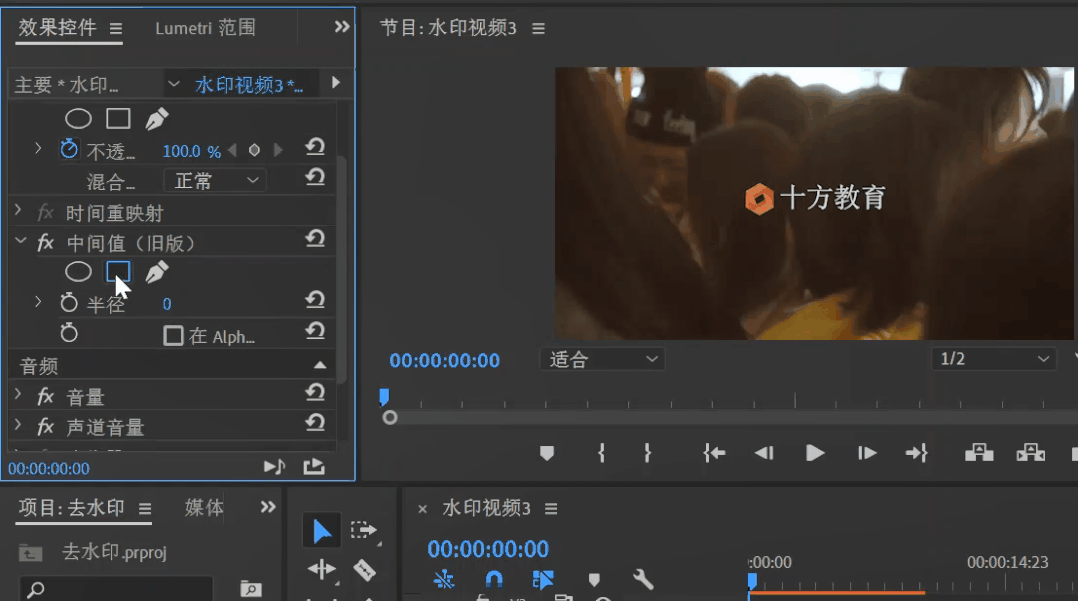Switch to the 项目: 去水印 tab
This screenshot has height=601, width=1078.
click(x=72, y=507)
